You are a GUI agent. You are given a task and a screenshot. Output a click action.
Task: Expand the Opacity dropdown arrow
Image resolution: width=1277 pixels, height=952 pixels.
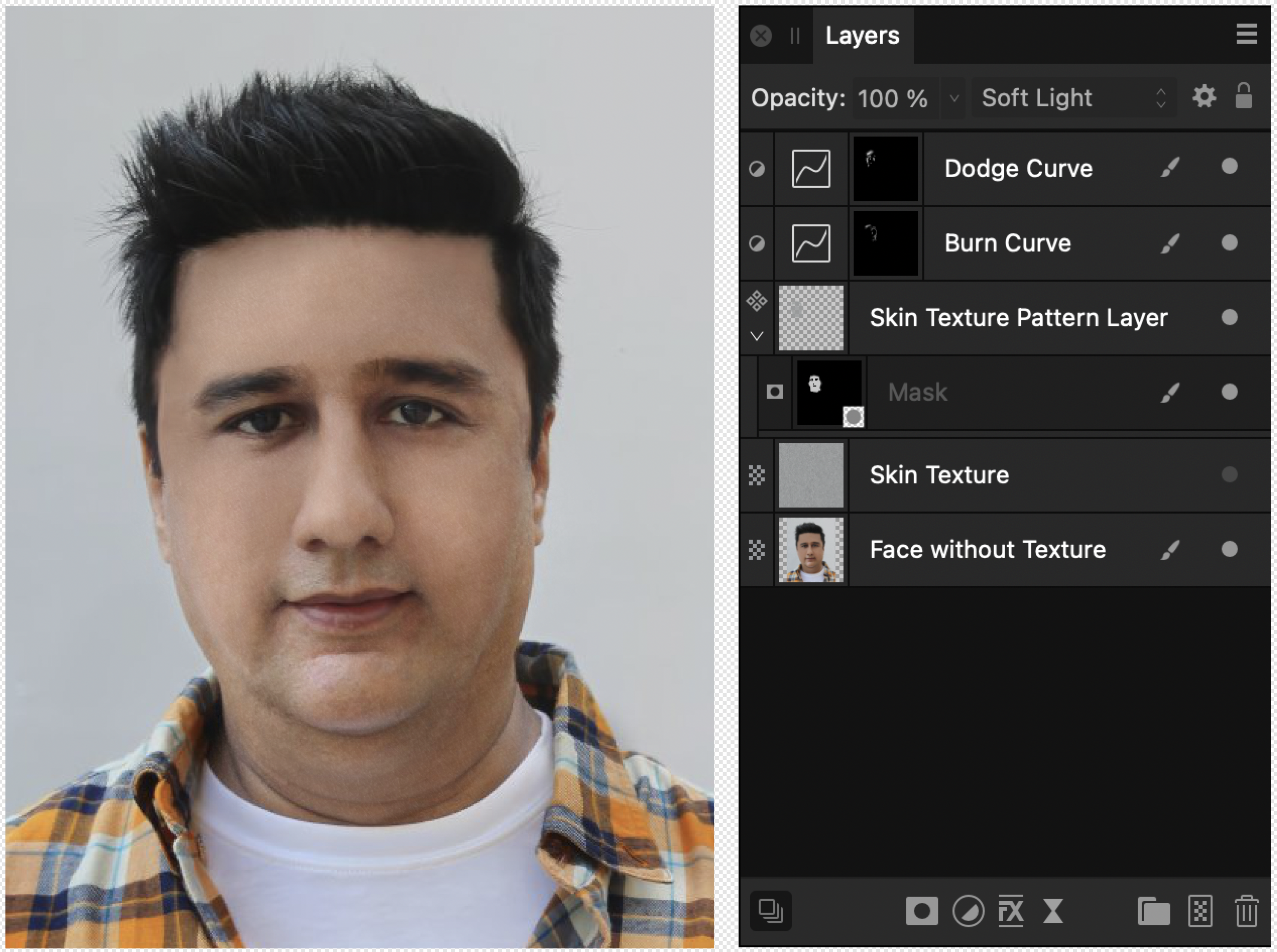coord(954,98)
